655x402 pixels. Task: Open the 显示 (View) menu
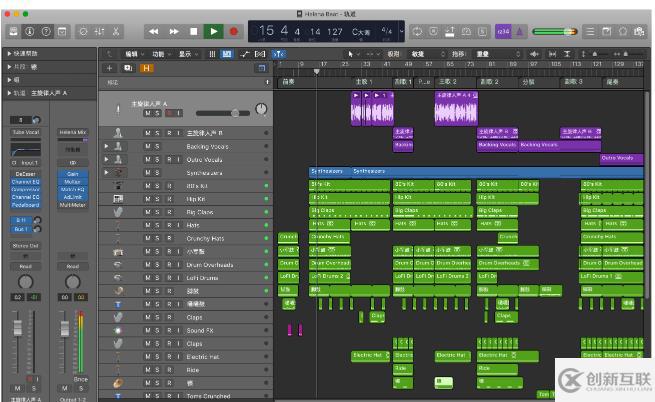click(188, 54)
